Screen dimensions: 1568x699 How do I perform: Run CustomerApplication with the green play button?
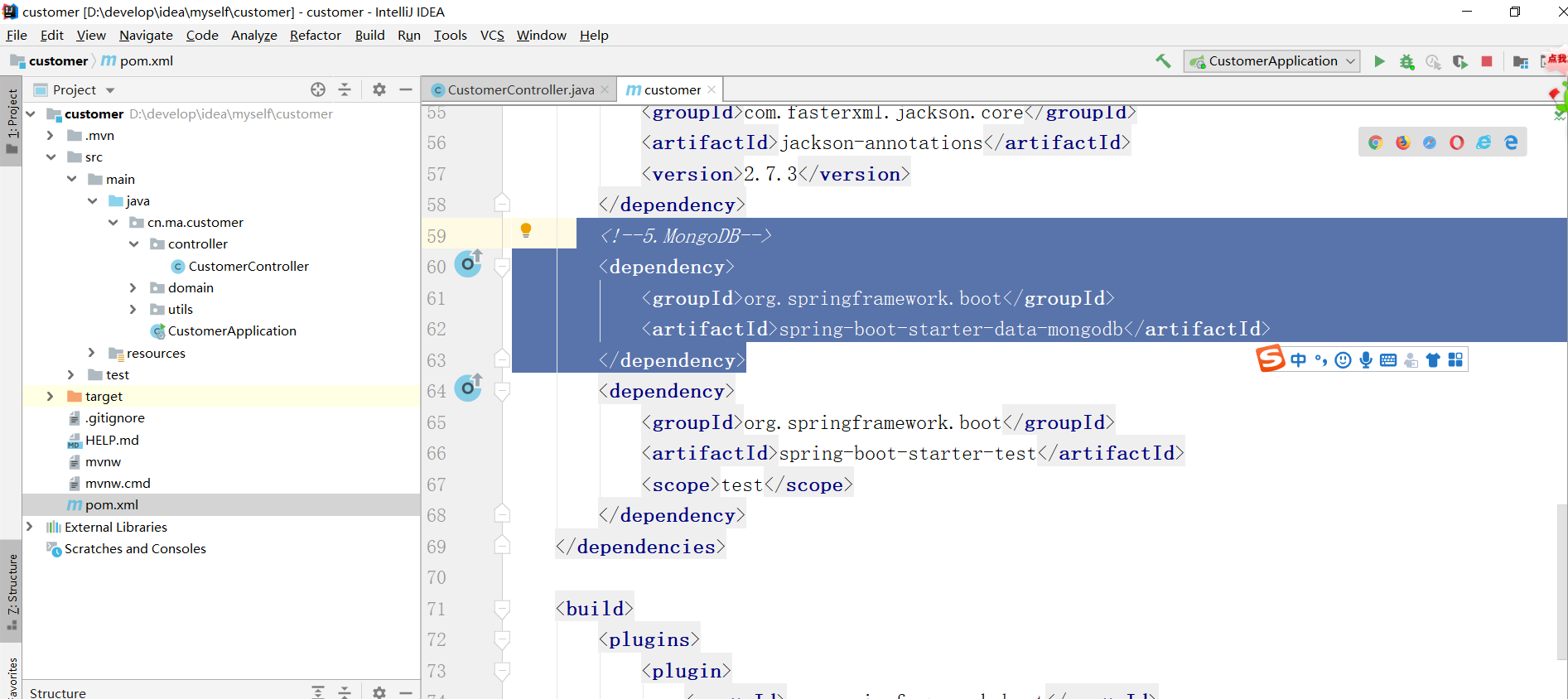pos(1379,61)
